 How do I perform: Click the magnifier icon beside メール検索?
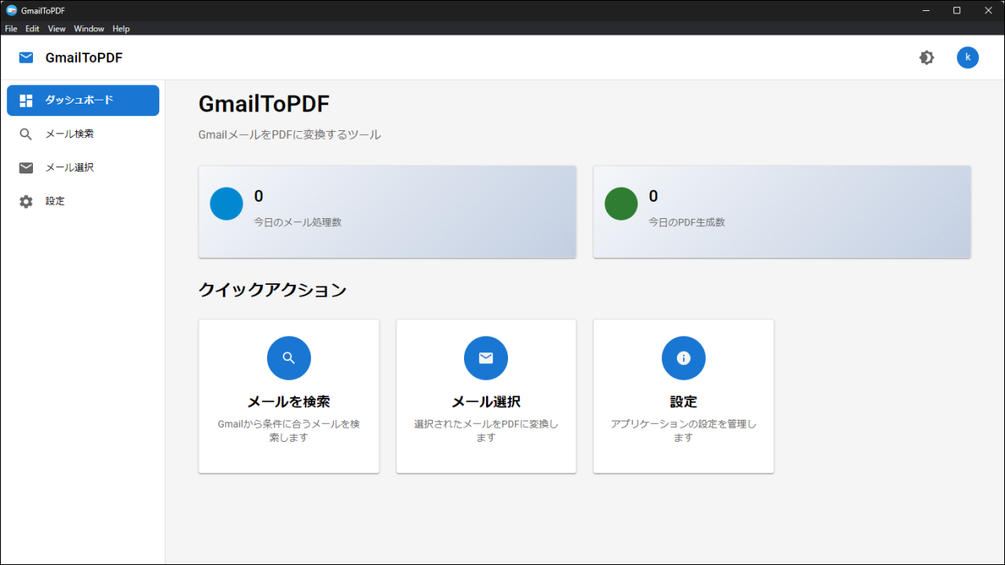26,134
